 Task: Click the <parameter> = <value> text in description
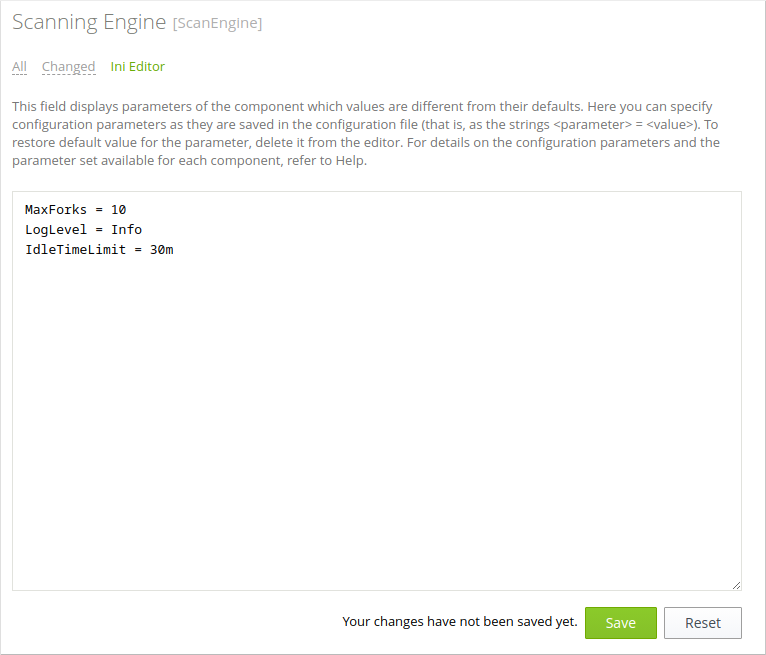point(623,125)
